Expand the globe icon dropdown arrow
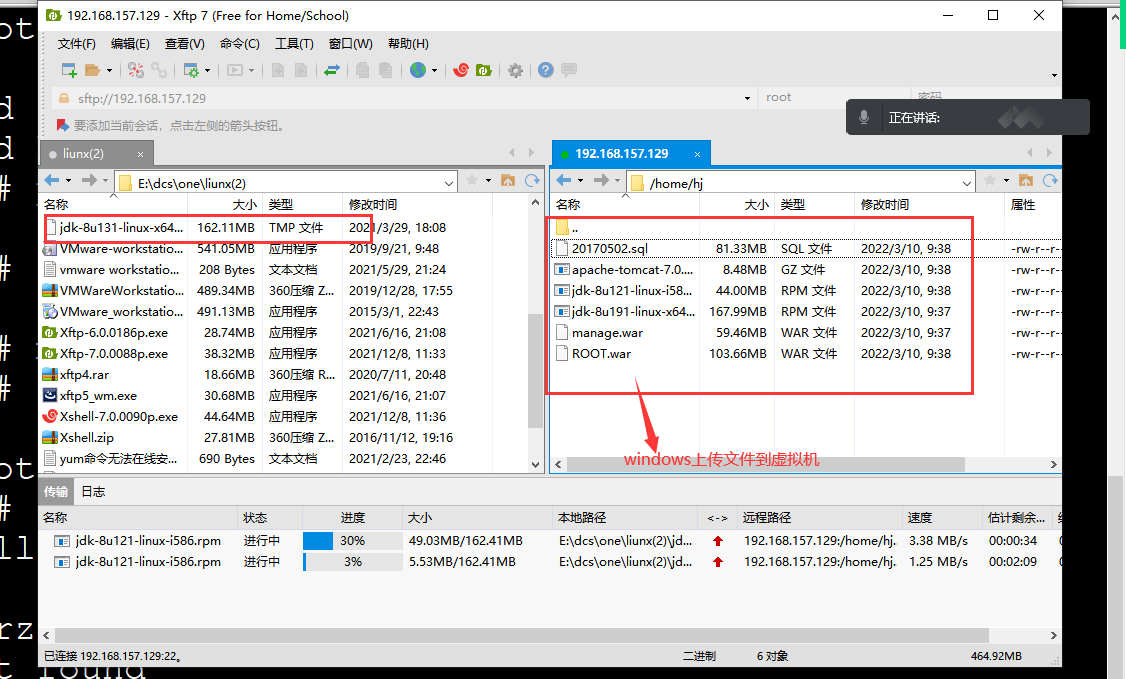 click(434, 70)
